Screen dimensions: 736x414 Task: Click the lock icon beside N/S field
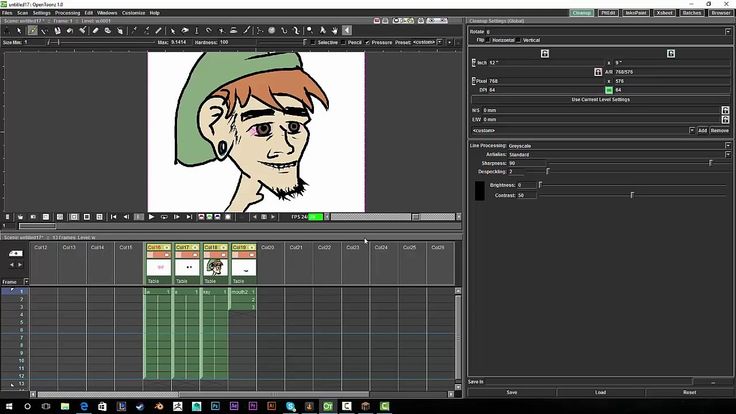pyautogui.click(x=726, y=110)
